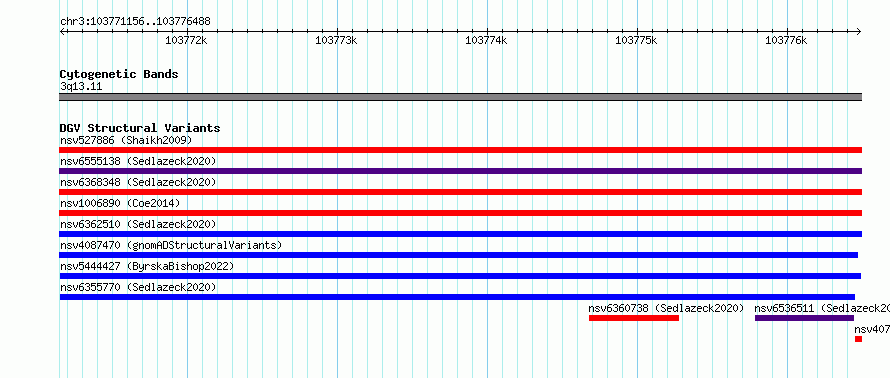Click the 103773k ruler tick label
Image resolution: width=890 pixels, height=378 pixels.
tap(336, 40)
